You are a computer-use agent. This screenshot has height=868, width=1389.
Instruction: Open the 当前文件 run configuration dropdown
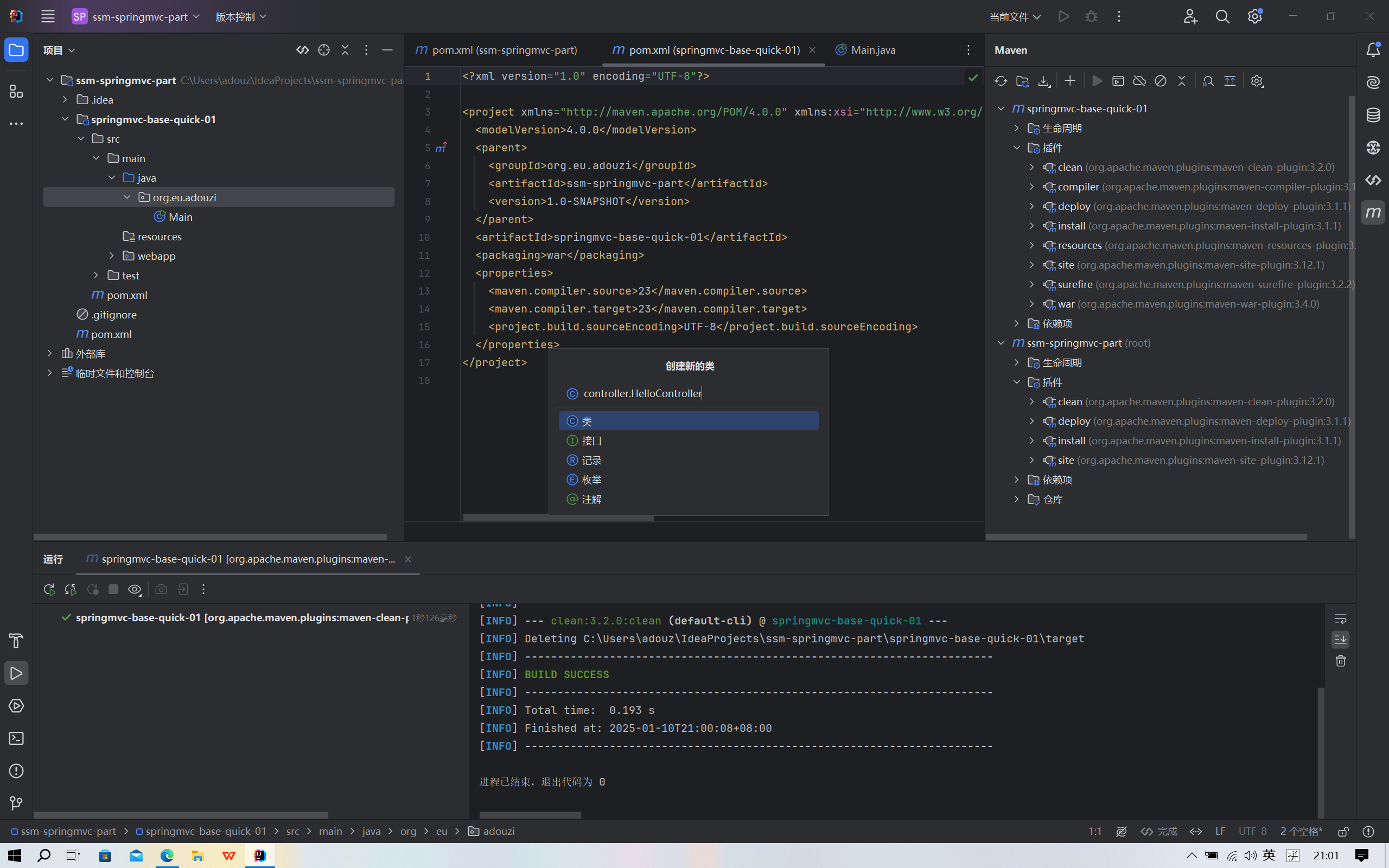point(1015,17)
